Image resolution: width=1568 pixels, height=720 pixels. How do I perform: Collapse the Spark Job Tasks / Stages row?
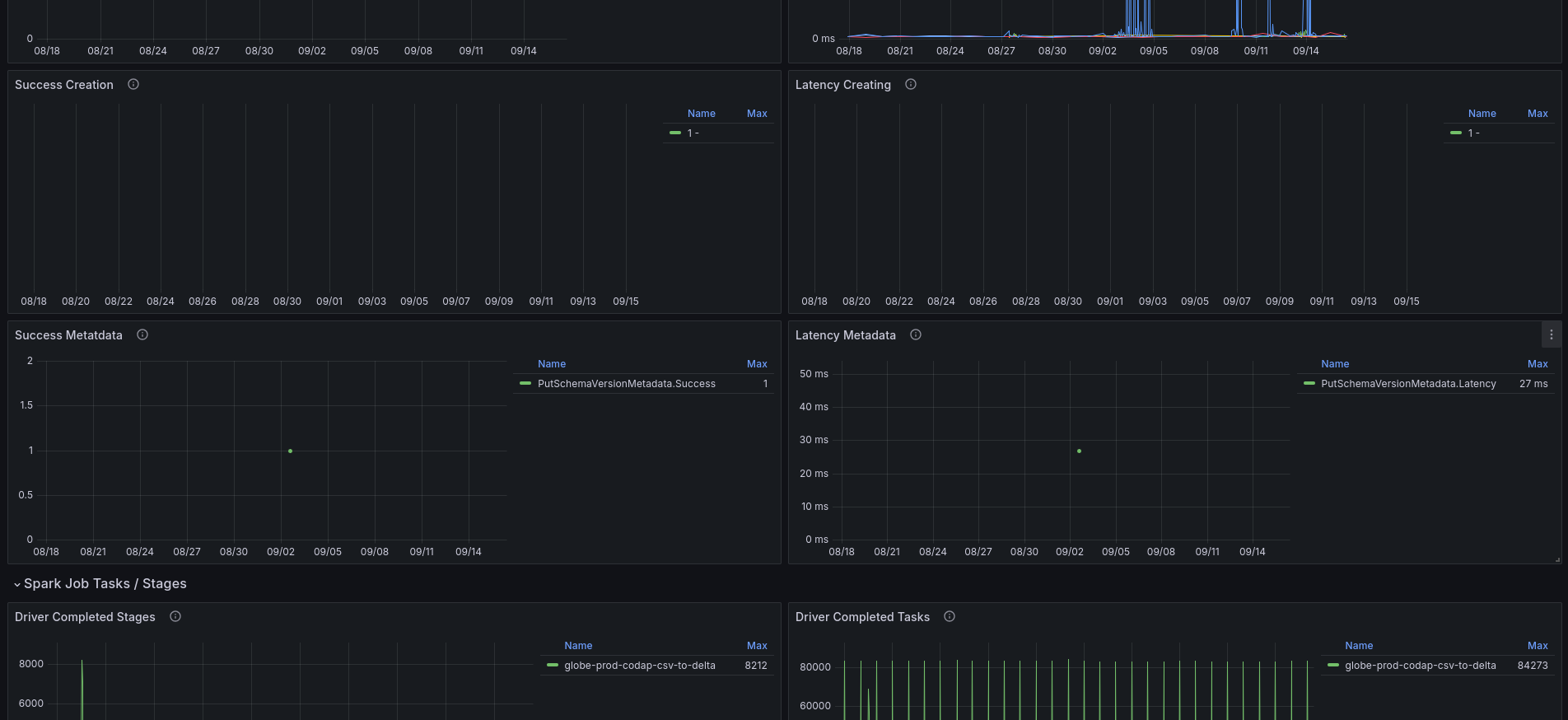click(x=100, y=583)
